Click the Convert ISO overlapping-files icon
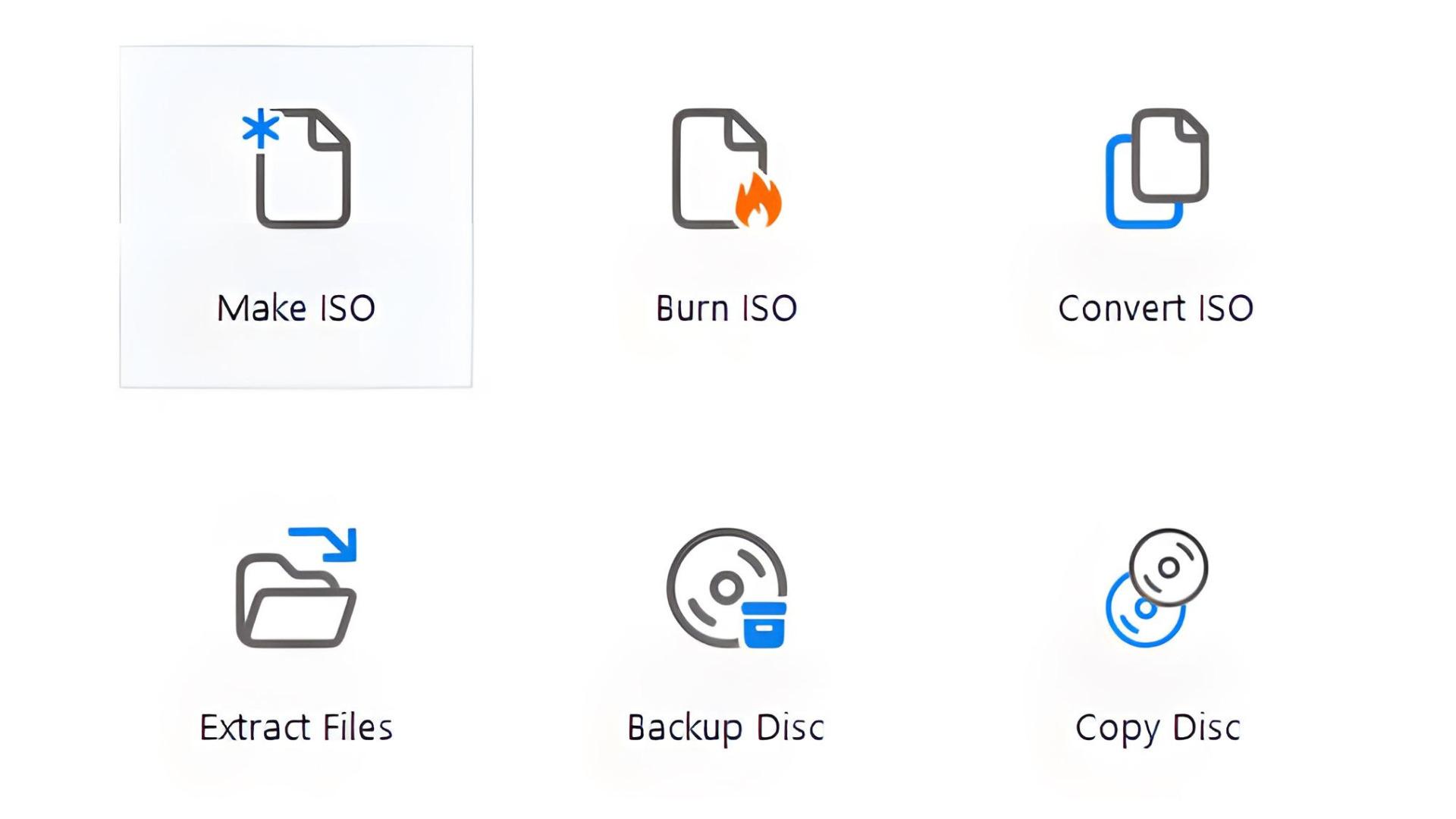 (1157, 168)
